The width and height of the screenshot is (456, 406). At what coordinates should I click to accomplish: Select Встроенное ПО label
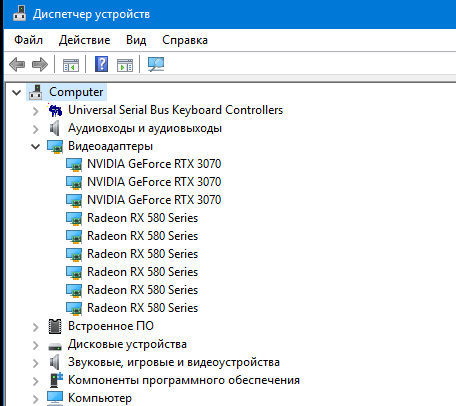pos(111,326)
